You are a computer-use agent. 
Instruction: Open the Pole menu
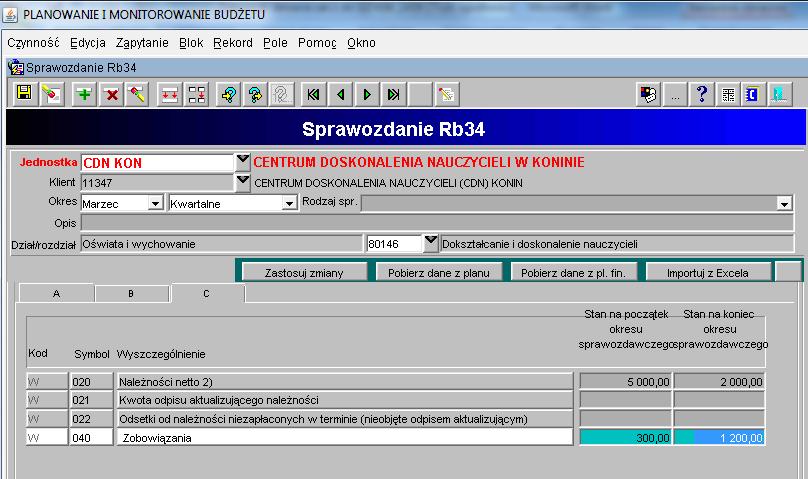click(275, 43)
